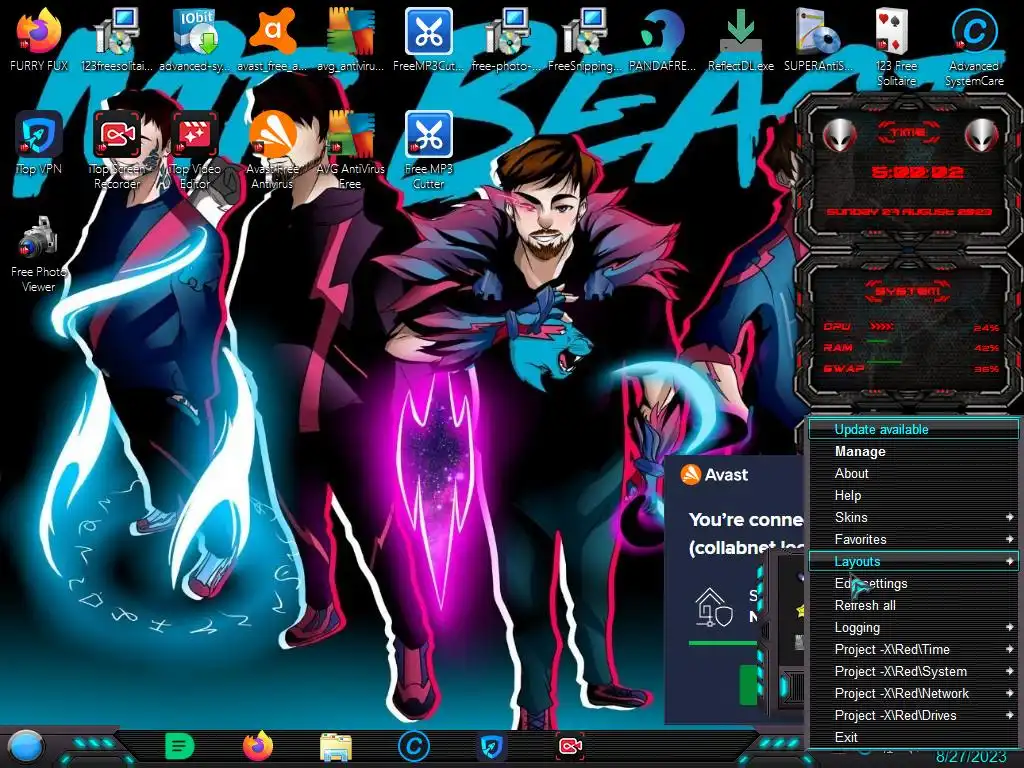Screen dimensions: 1024x768
Task: Open the Advanced SystemCare desktop shortcut
Action: (x=974, y=47)
